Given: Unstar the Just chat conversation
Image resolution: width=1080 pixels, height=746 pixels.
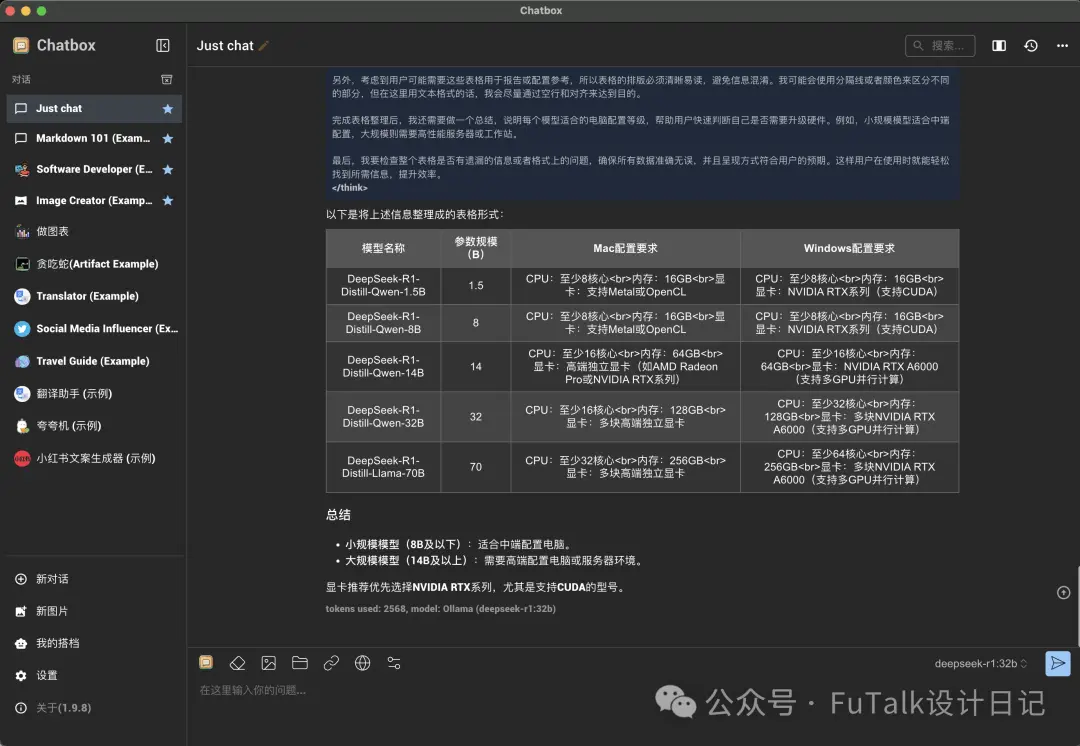Looking at the screenshot, I should pos(167,109).
